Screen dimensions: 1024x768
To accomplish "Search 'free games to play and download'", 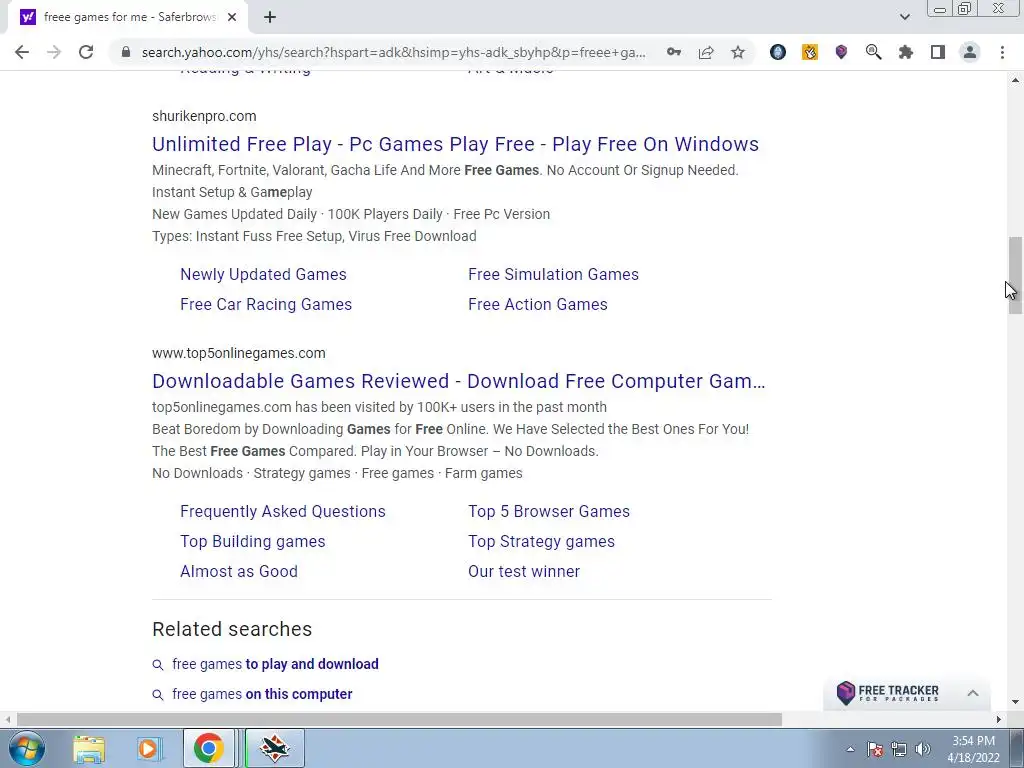I will coord(275,664).
